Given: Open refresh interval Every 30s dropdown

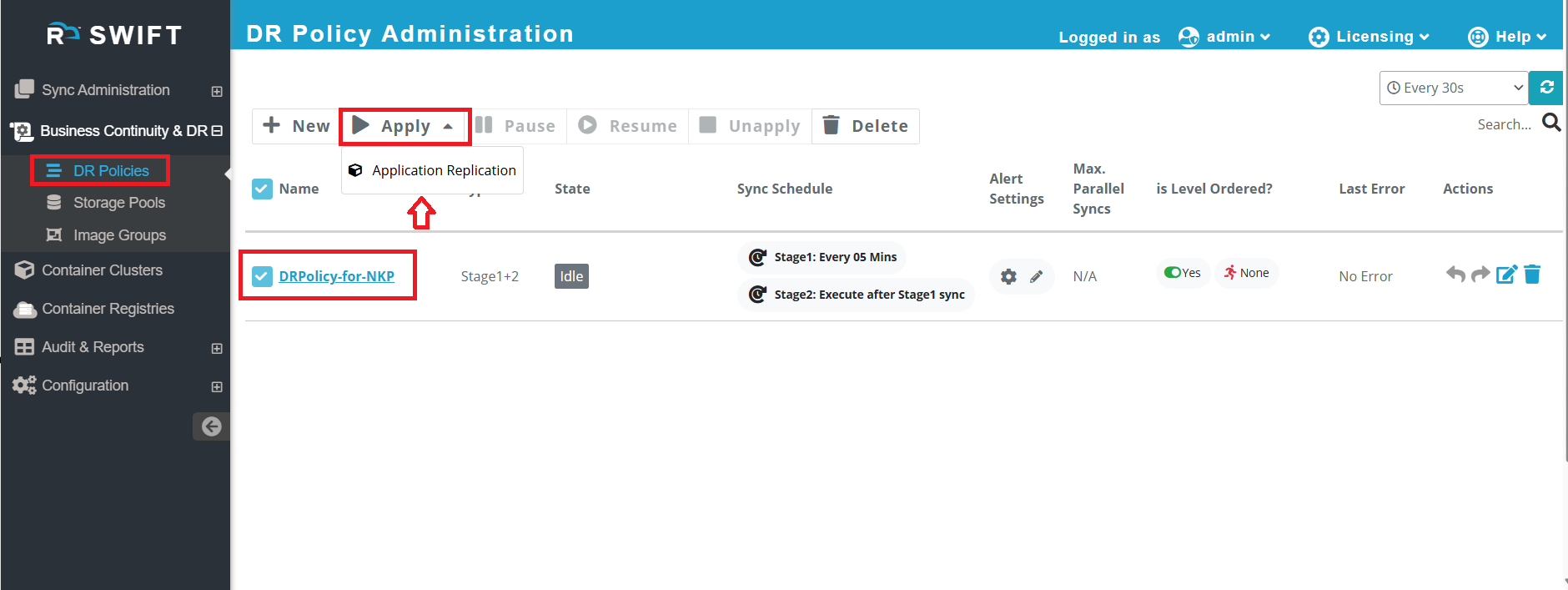Looking at the screenshot, I should pyautogui.click(x=1454, y=88).
